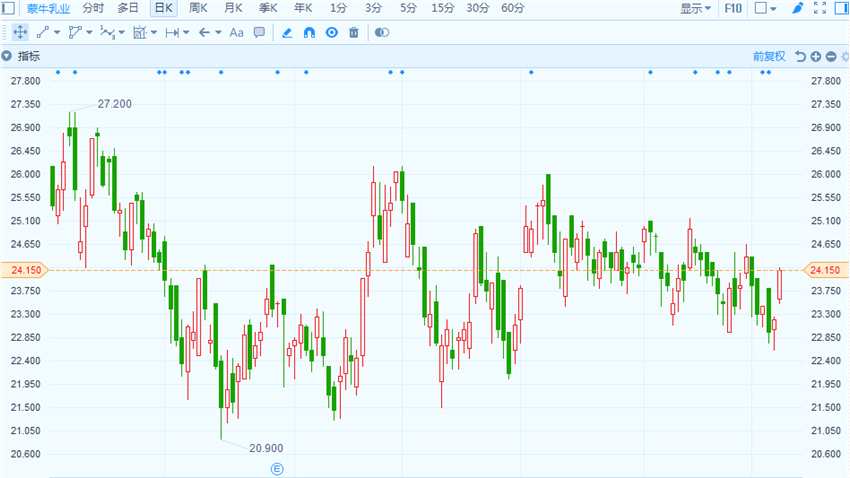Click the 20.900 low price annotation
This screenshot has width=850, height=478.
pyautogui.click(x=266, y=448)
